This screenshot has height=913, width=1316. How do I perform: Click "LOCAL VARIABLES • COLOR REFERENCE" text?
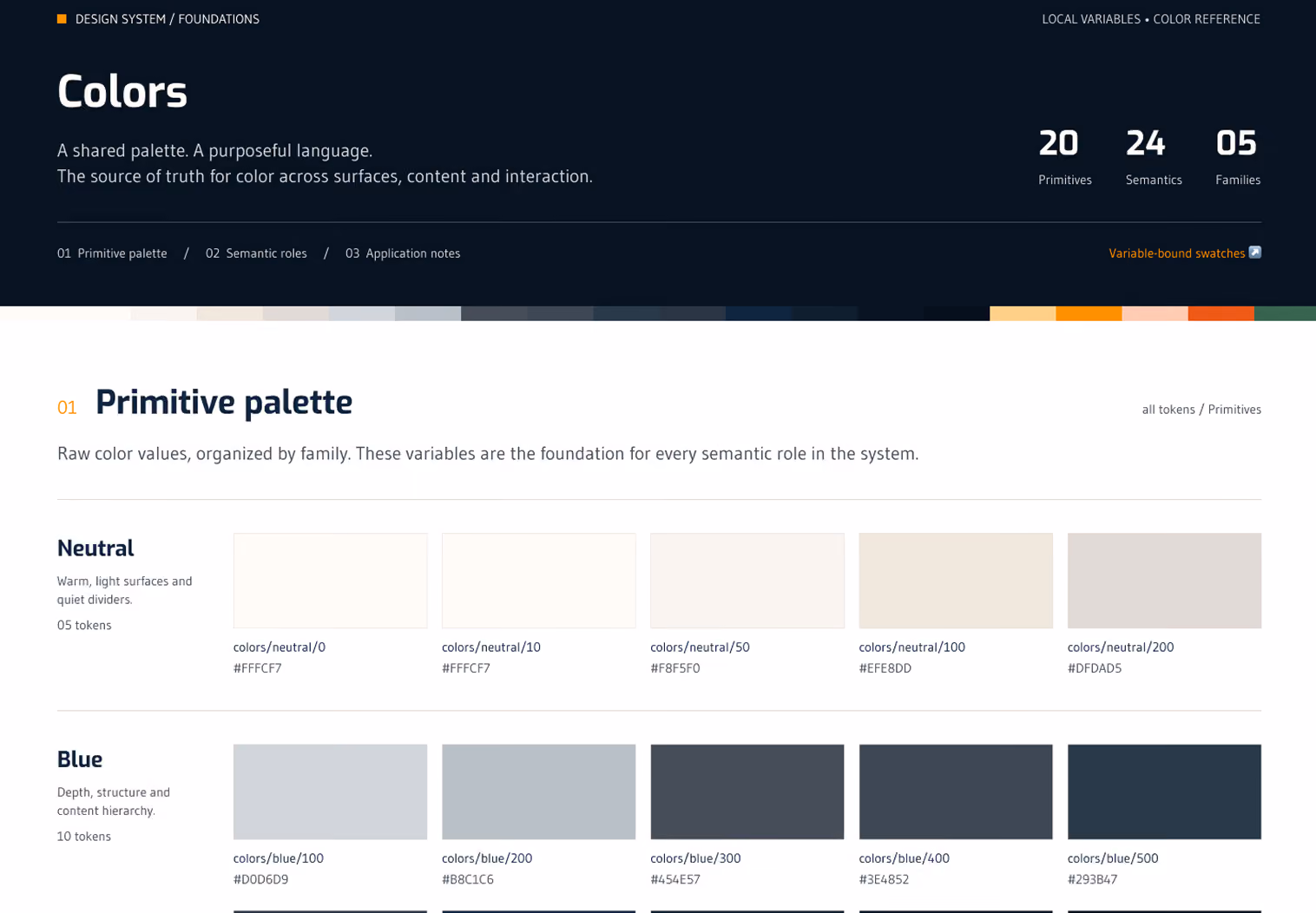1151,19
